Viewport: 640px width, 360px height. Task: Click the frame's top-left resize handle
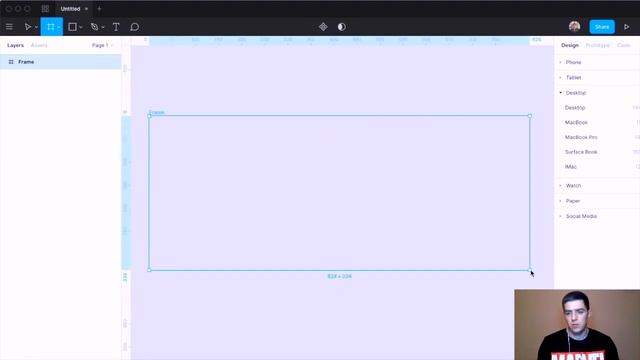(x=149, y=116)
